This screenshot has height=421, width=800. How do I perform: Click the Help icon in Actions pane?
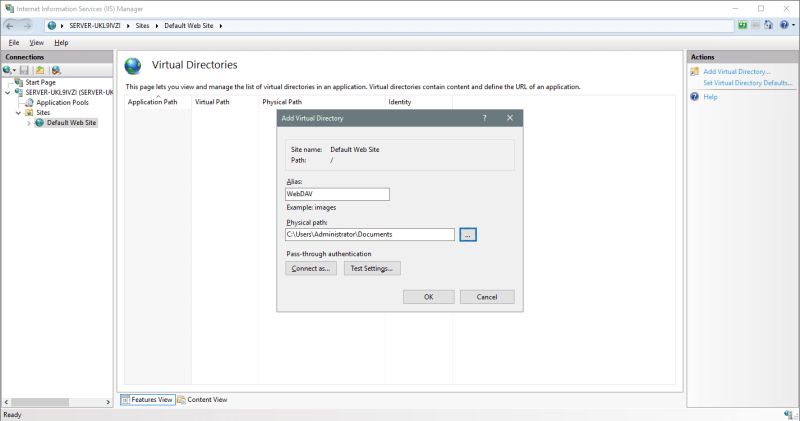click(x=694, y=96)
